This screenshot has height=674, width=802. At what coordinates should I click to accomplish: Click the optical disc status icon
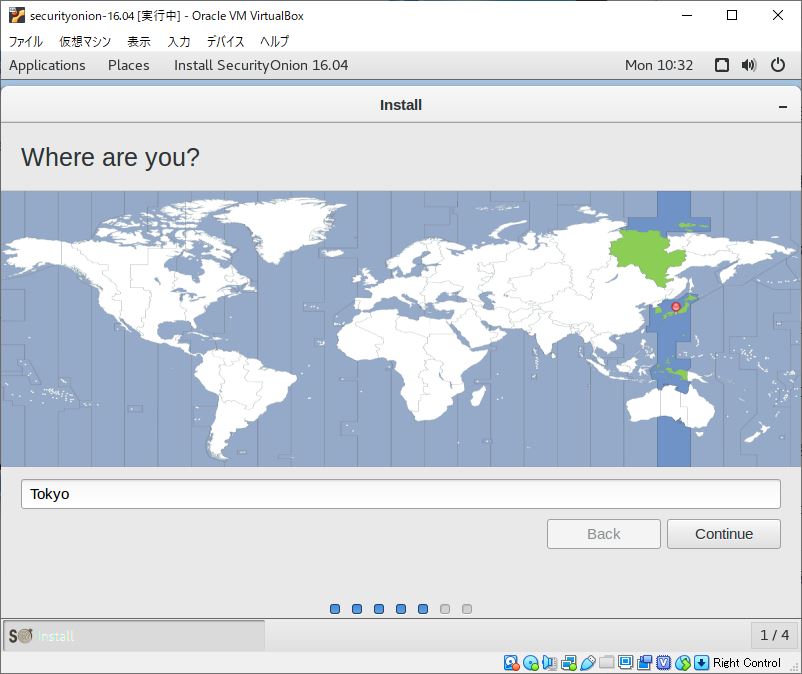530,663
